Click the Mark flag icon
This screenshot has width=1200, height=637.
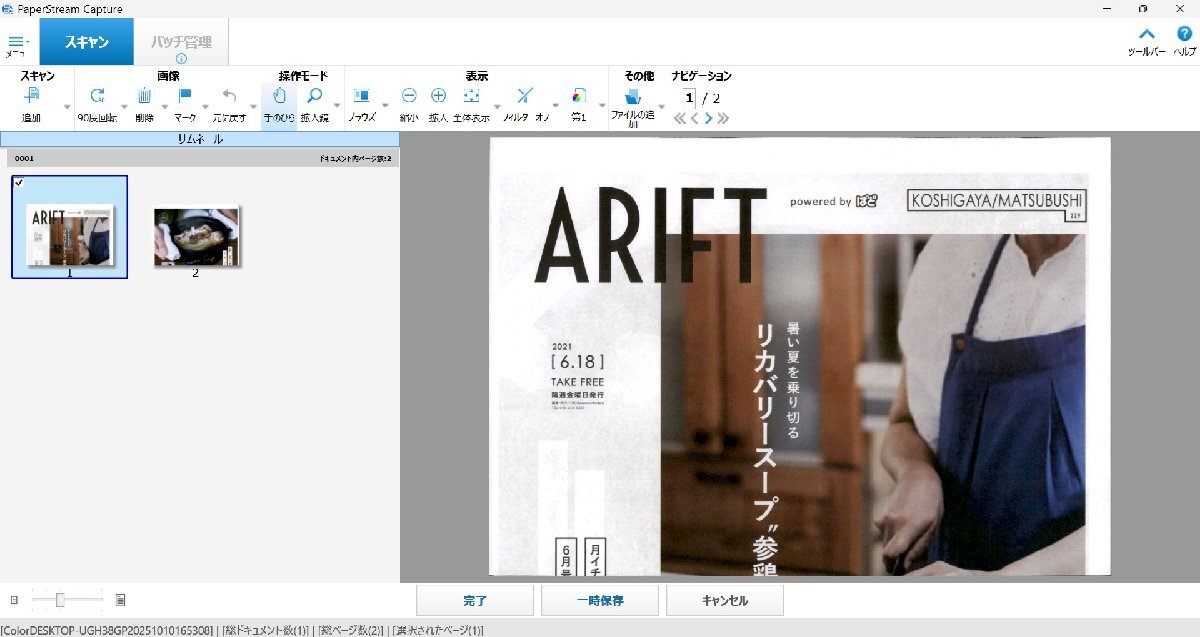point(185,97)
